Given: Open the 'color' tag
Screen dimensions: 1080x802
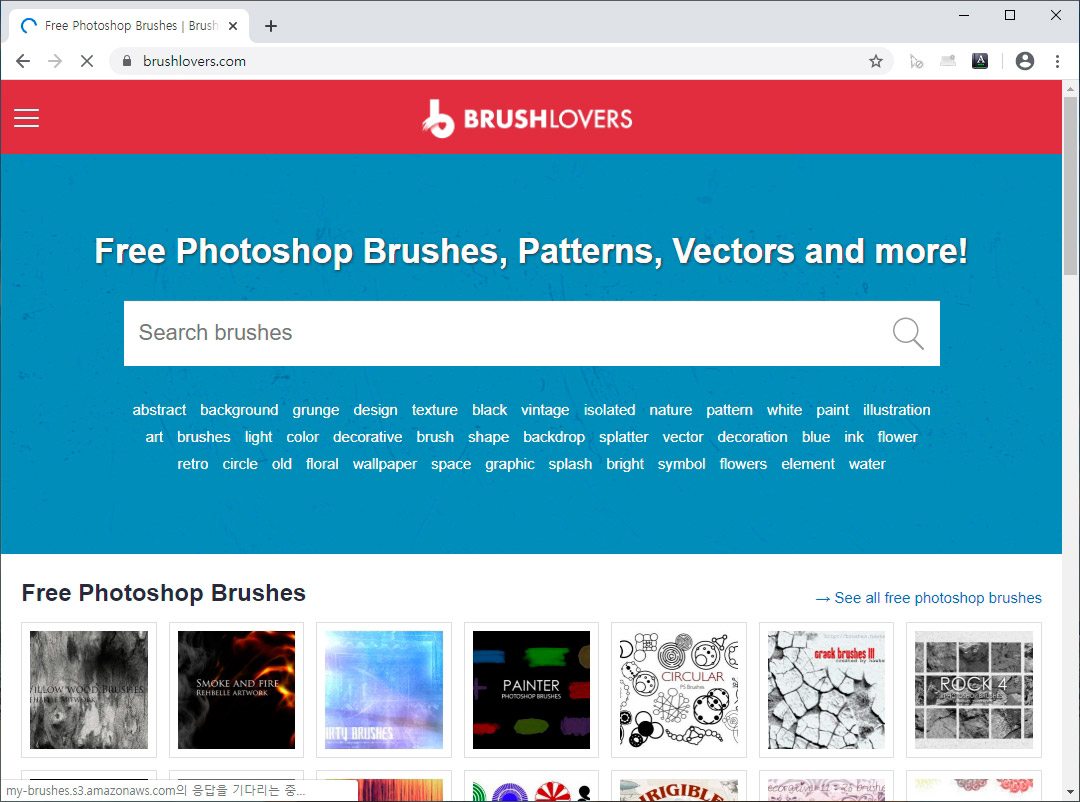Looking at the screenshot, I should pos(302,437).
